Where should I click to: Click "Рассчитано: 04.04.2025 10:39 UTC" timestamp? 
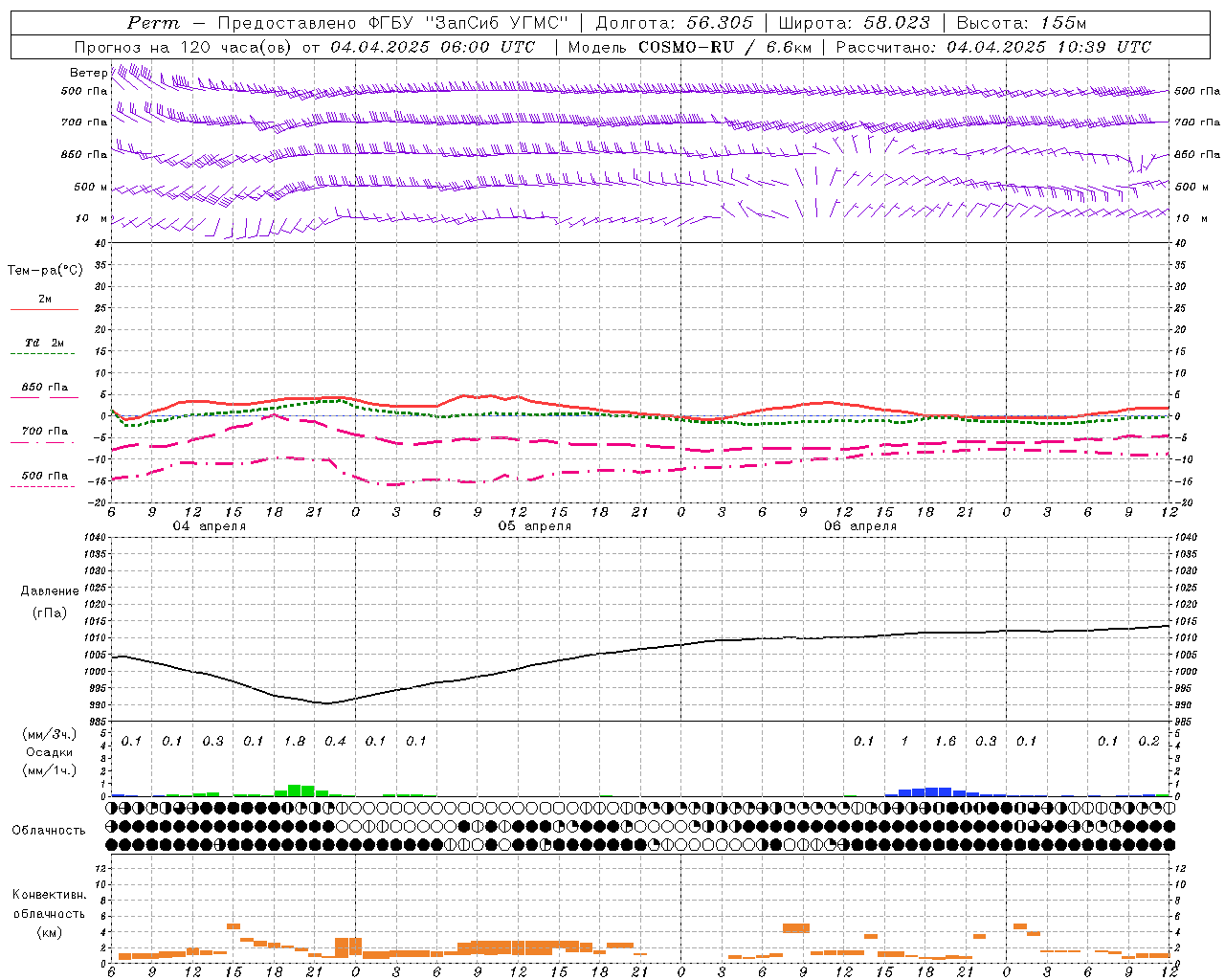(x=993, y=47)
